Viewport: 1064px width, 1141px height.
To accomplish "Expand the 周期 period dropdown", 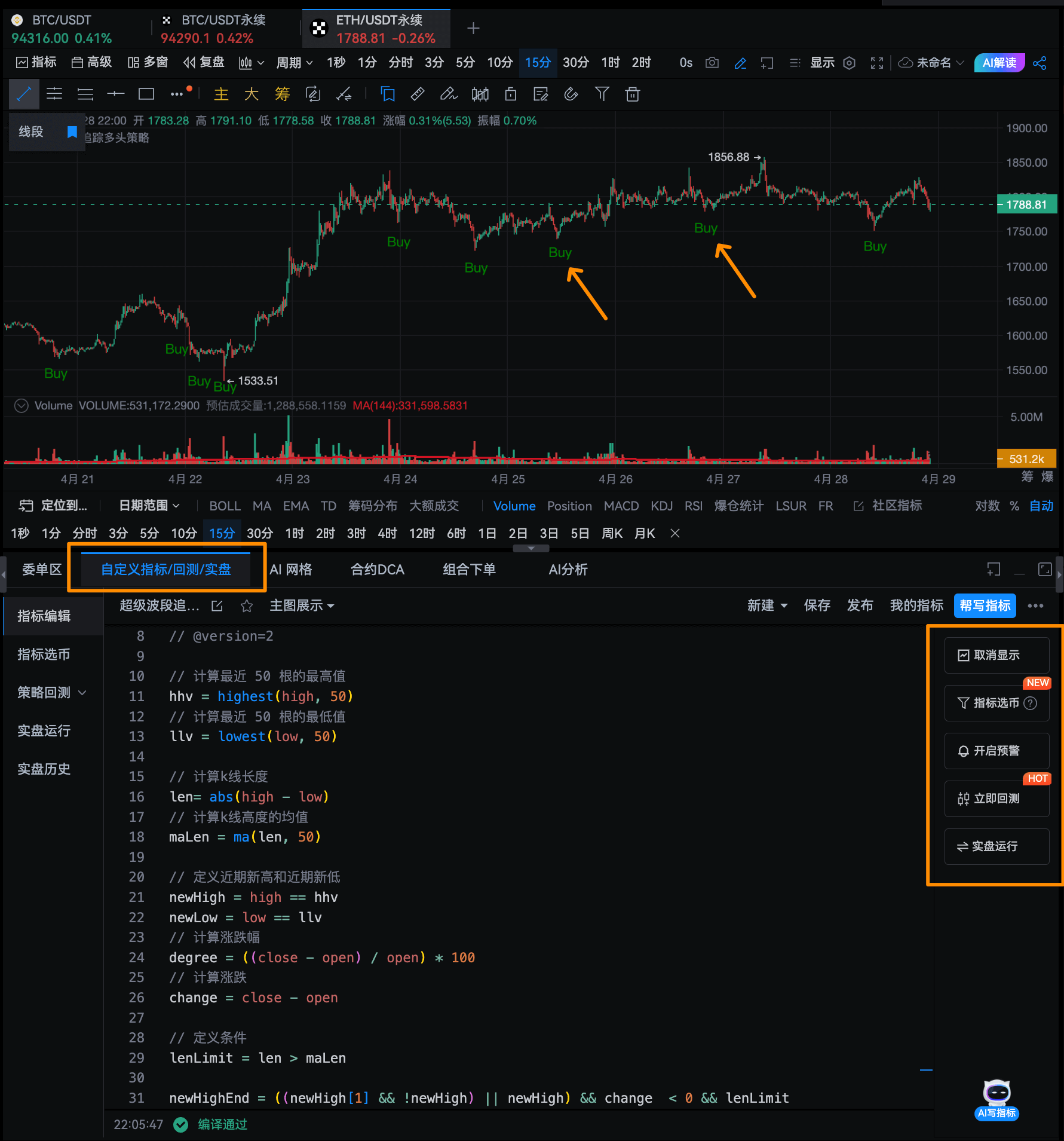I will tap(294, 63).
